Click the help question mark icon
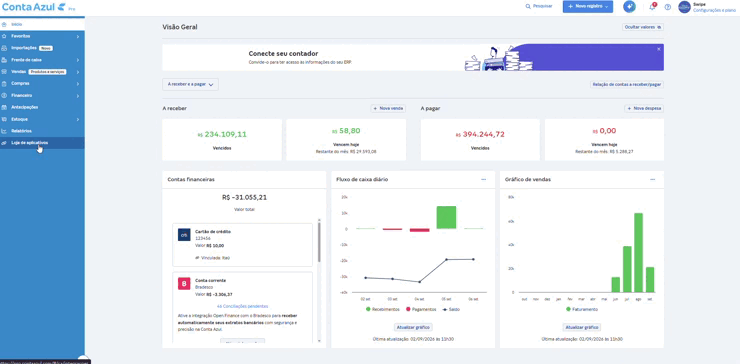Screen dimensions: 740x364 667,7
